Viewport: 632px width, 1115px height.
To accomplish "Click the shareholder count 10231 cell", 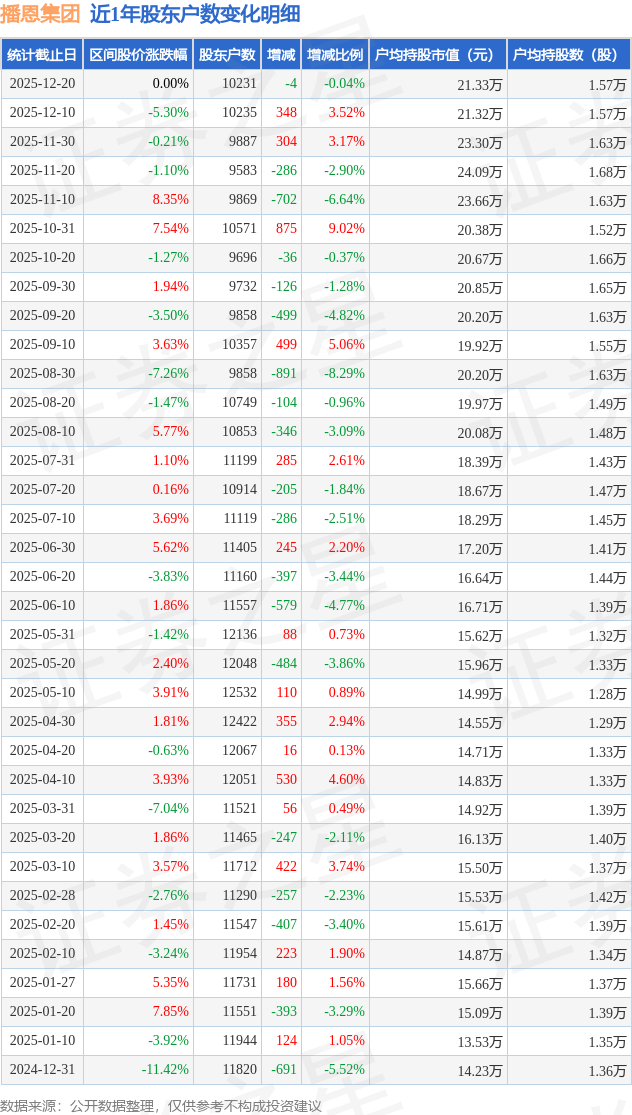I will 240,84.
